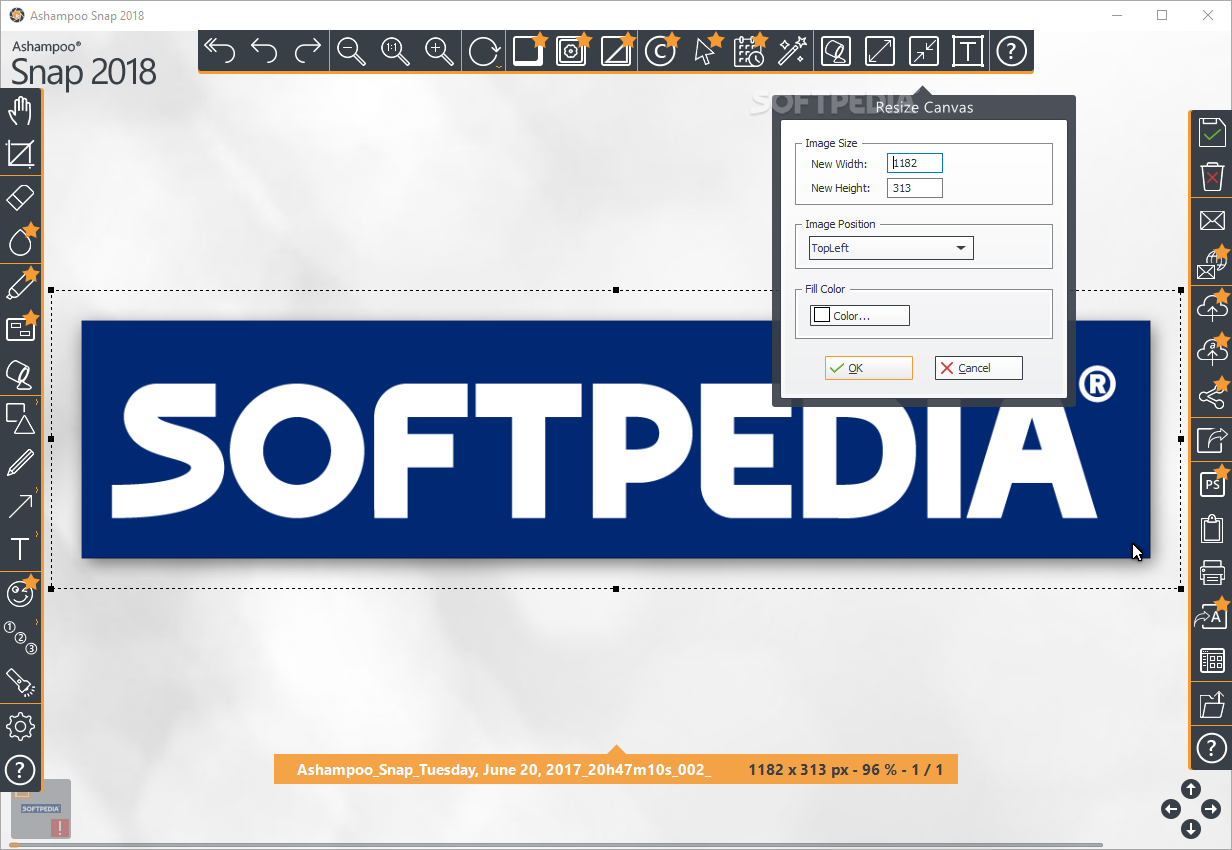Select the pencil drawing tool

tap(20, 462)
